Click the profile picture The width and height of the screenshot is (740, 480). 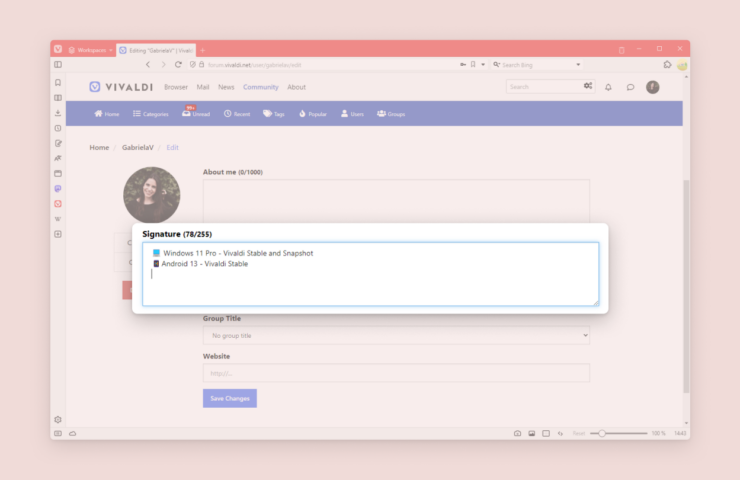(x=151, y=194)
